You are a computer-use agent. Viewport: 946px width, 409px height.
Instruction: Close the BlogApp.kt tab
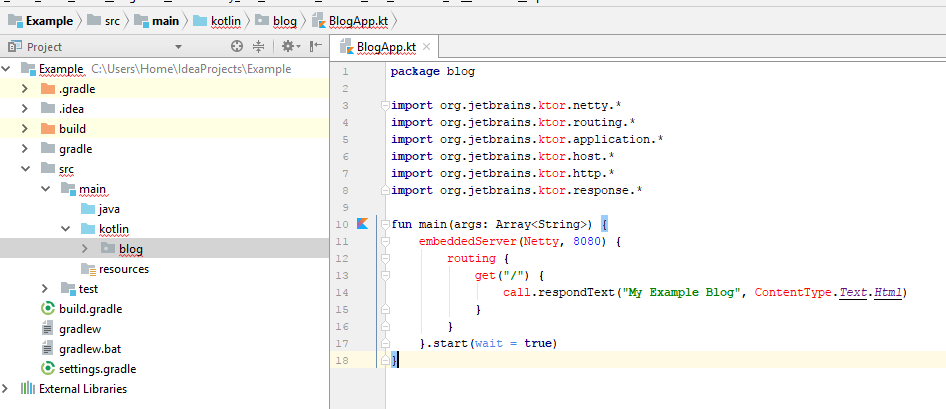(x=427, y=46)
